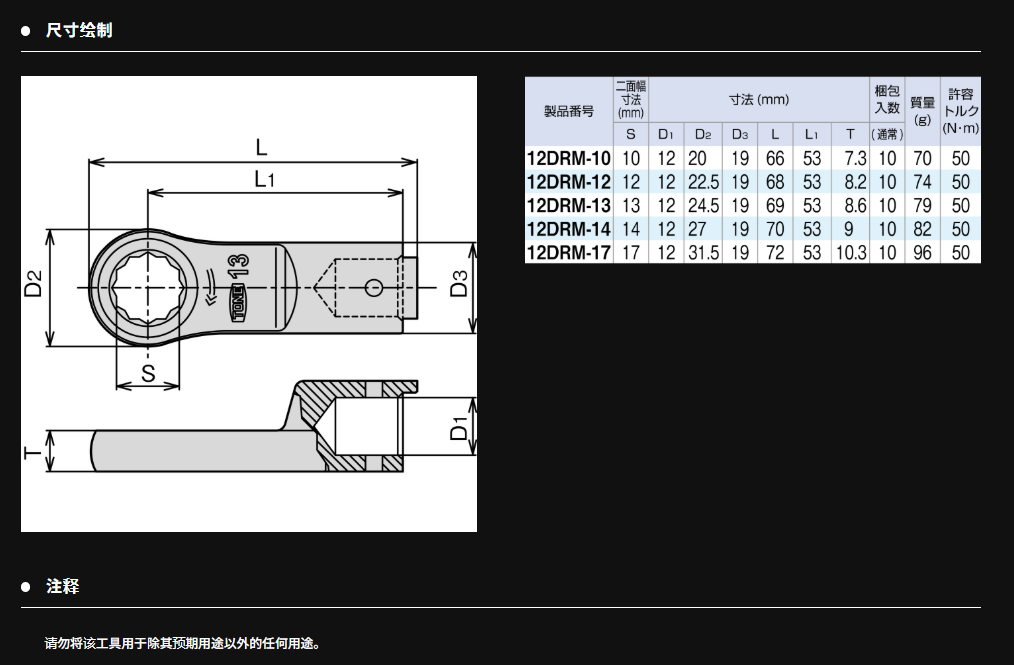The height and width of the screenshot is (665, 1014).
Task: Click the 質量 (g) column header
Action: pos(922,110)
